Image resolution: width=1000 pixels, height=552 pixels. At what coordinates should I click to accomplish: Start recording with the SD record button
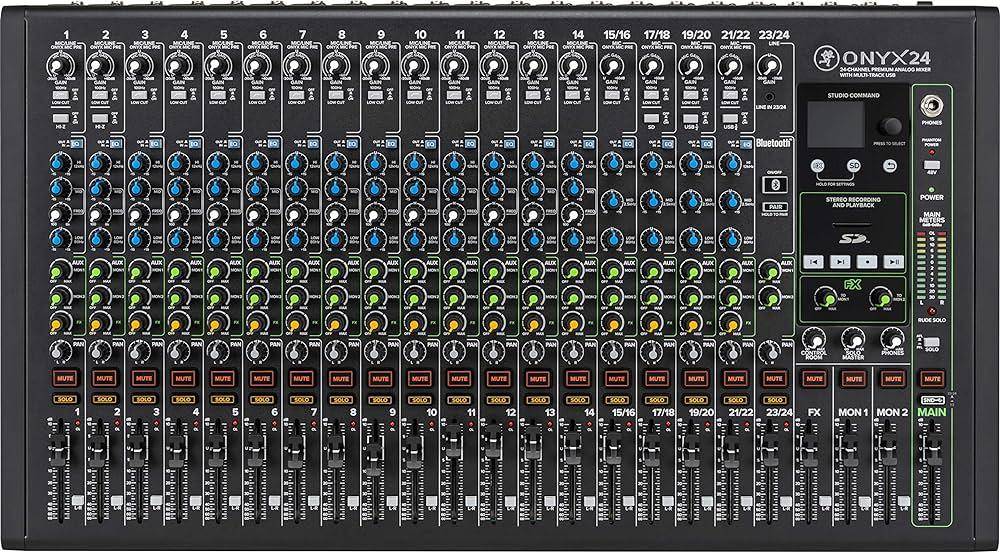click(x=868, y=261)
